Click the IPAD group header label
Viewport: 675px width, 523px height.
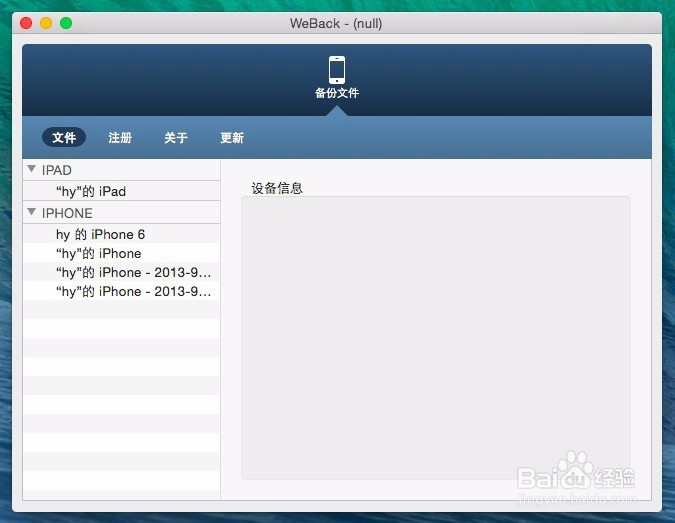[x=57, y=170]
